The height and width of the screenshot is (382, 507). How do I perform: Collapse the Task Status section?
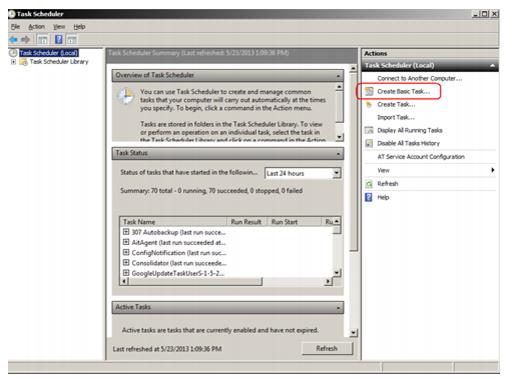click(338, 154)
